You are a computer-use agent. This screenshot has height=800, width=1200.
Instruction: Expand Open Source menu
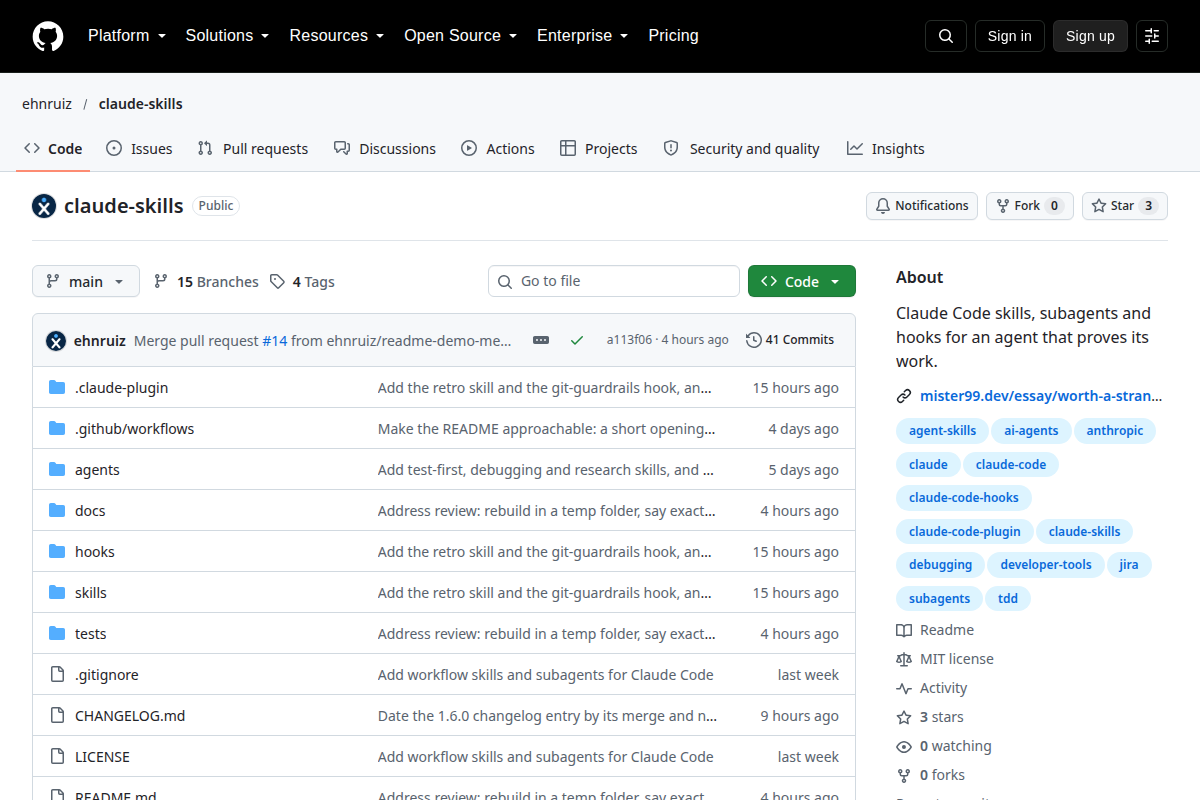tap(460, 36)
